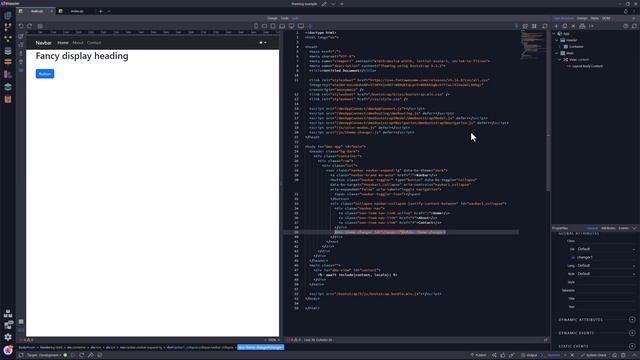Open the stacked layers icon in left sidebar
The width and height of the screenshot is (640, 360).
click(8, 87)
